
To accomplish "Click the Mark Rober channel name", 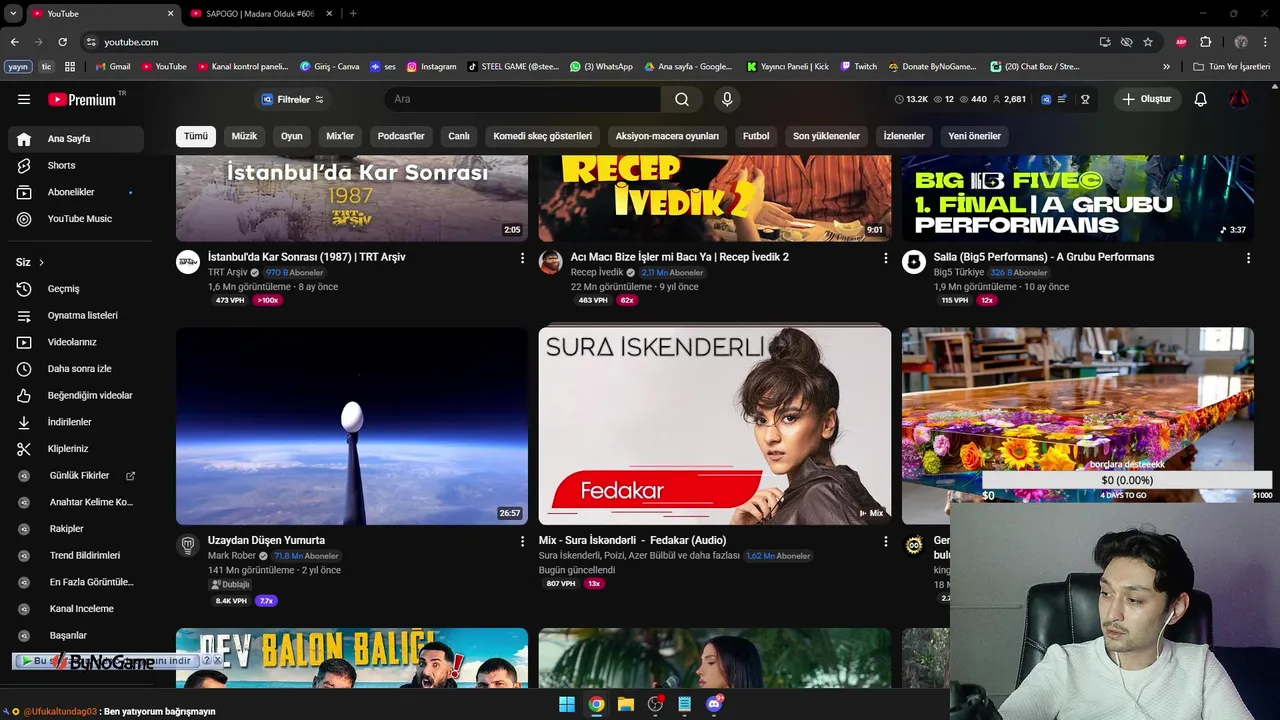I will click(x=232, y=556).
